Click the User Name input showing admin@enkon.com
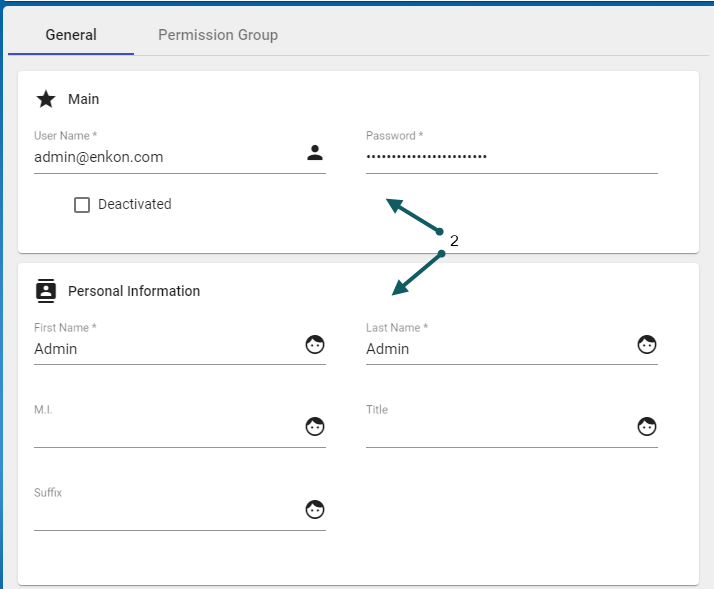 click(x=165, y=157)
